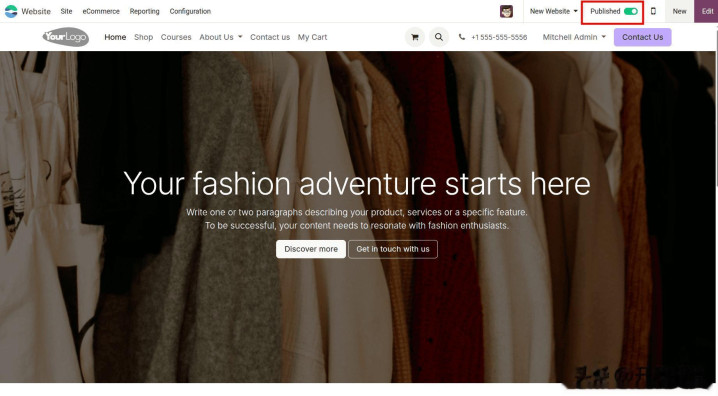Screen dimensions: 718x396
Task: Open the Courses nav link
Action: 176,37
